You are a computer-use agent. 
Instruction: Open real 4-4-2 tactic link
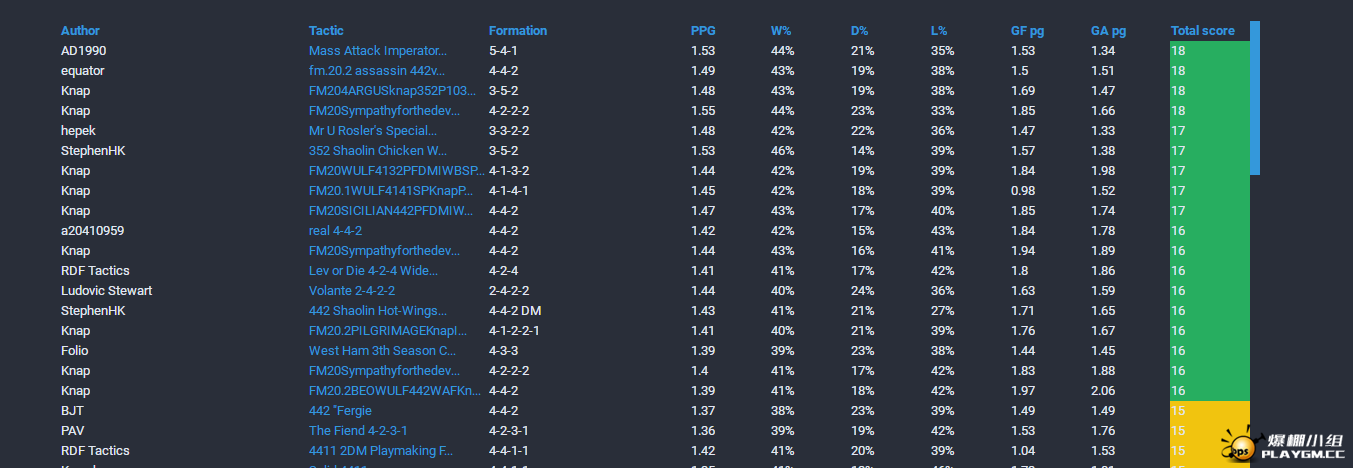[335, 231]
